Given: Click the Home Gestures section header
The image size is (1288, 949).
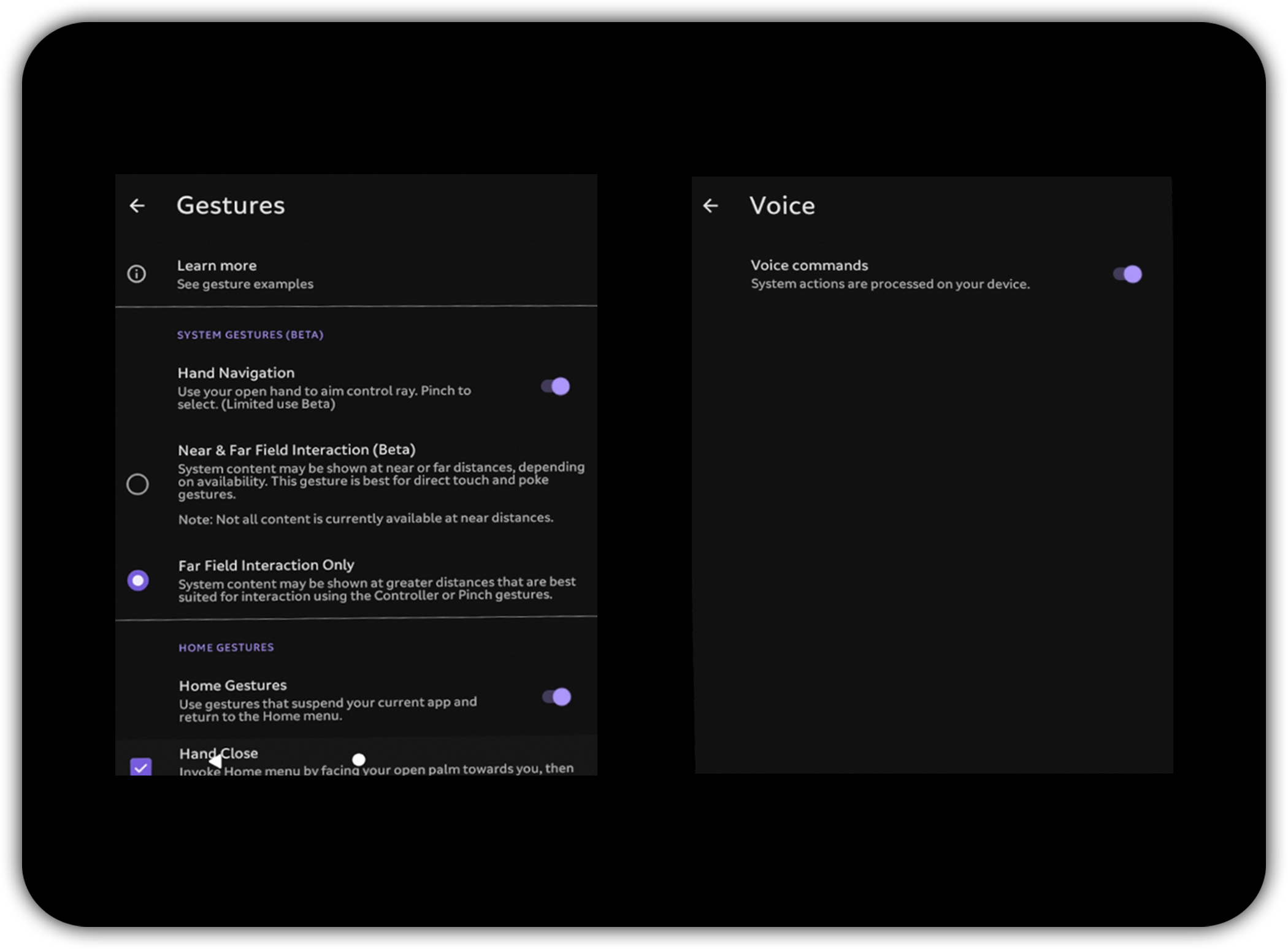Looking at the screenshot, I should (226, 647).
